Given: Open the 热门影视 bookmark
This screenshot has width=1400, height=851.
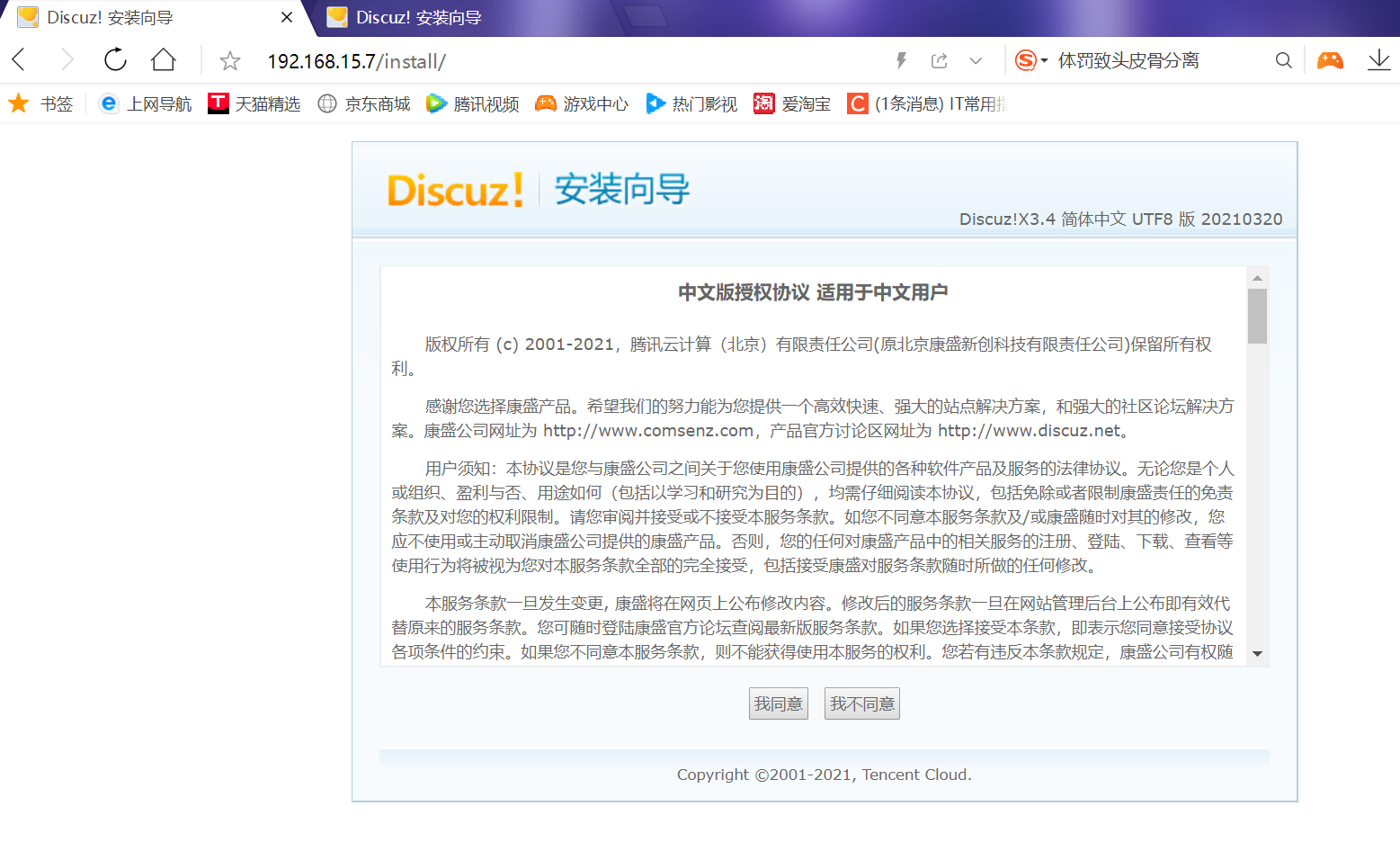Looking at the screenshot, I should [691, 103].
